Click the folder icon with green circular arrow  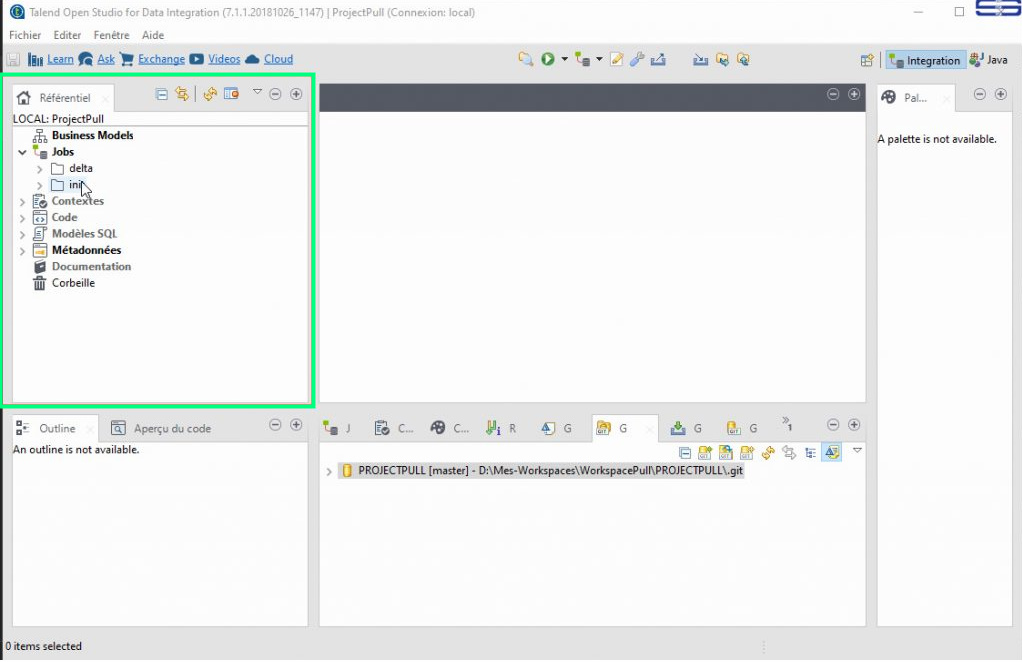(743, 59)
